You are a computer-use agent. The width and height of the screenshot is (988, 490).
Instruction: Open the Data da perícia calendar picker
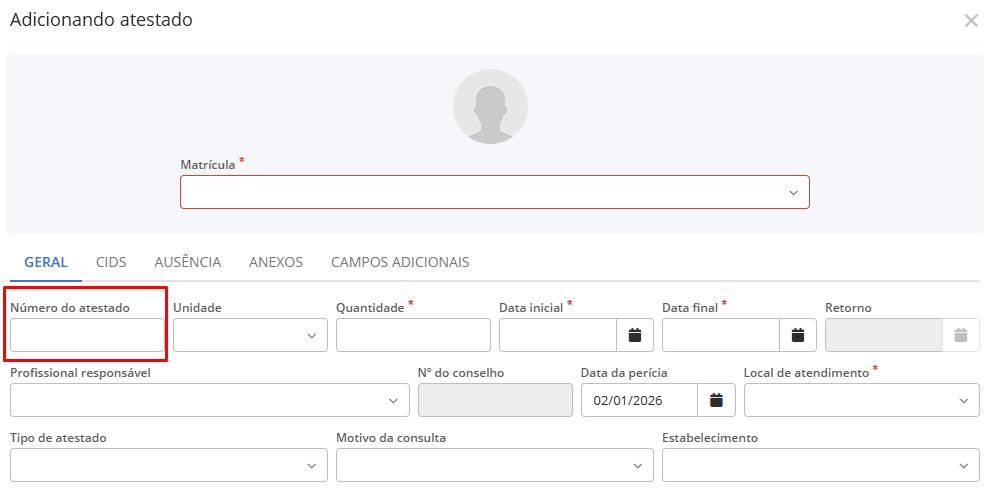point(716,400)
